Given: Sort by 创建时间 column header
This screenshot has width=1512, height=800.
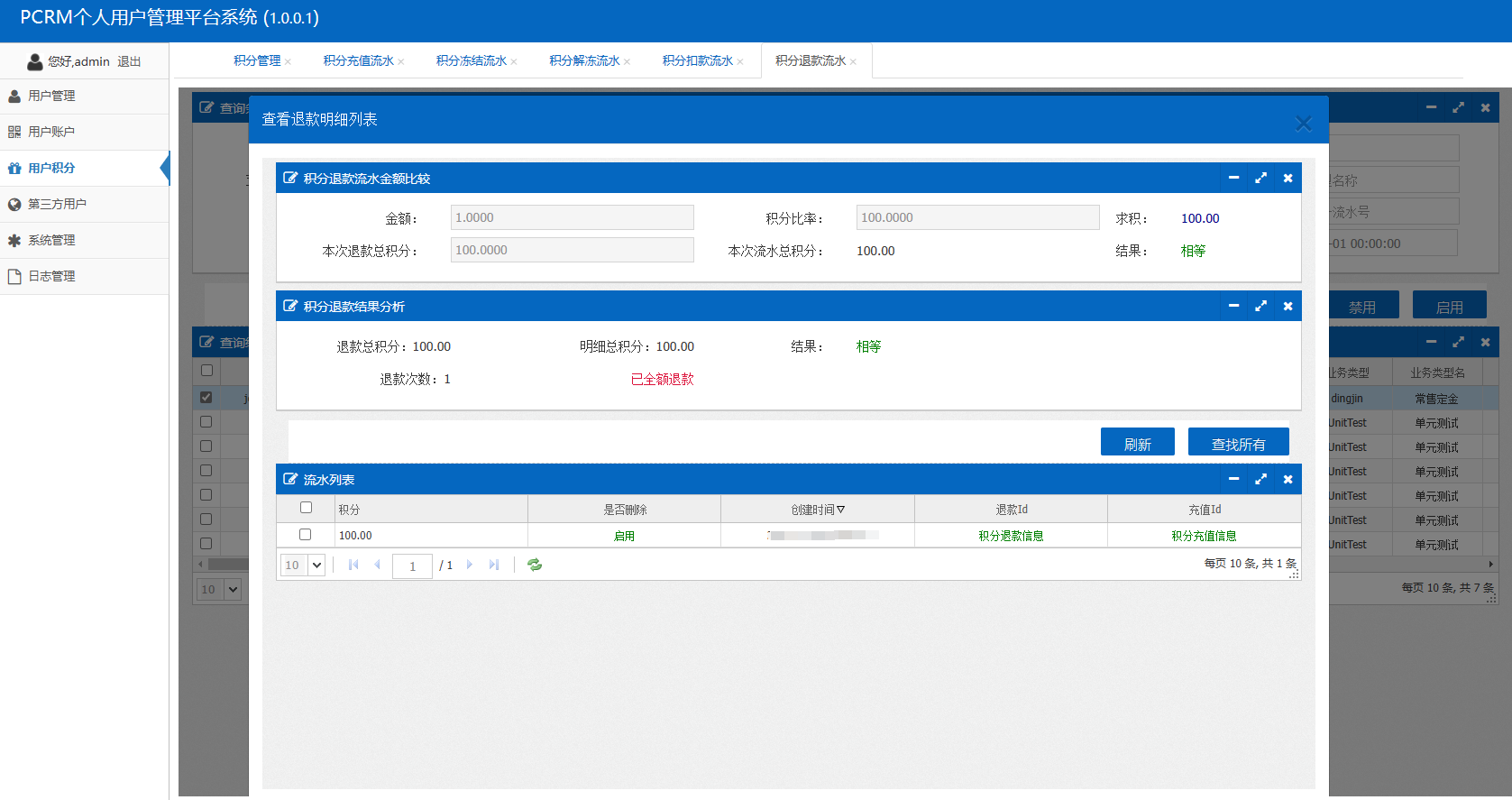Looking at the screenshot, I should tap(817, 510).
